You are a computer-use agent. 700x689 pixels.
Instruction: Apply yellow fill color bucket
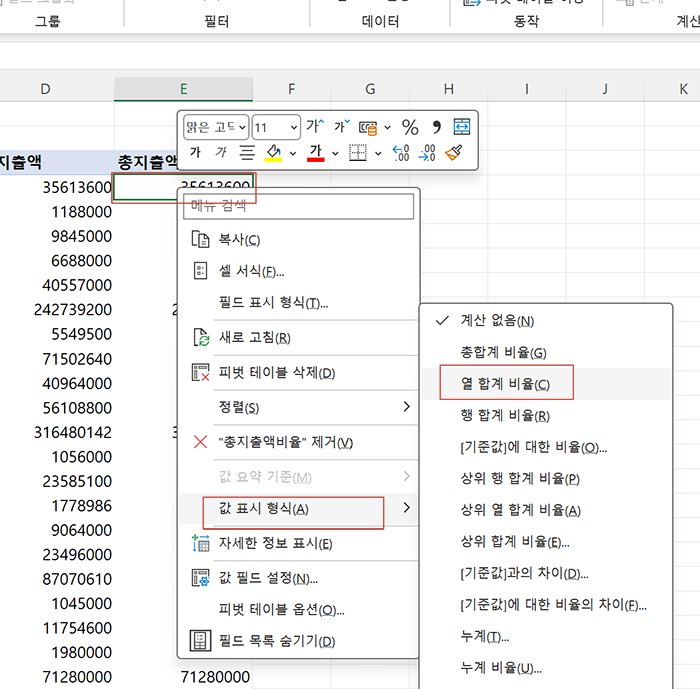click(x=273, y=153)
